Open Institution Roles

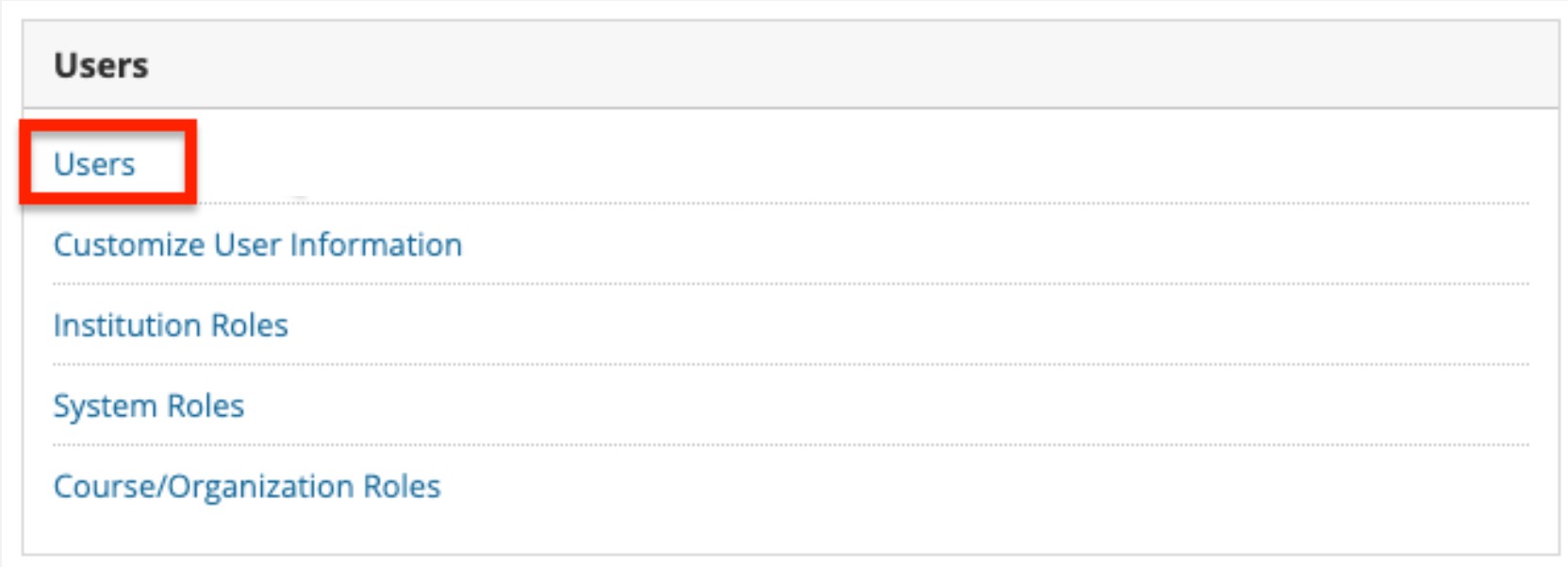171,325
